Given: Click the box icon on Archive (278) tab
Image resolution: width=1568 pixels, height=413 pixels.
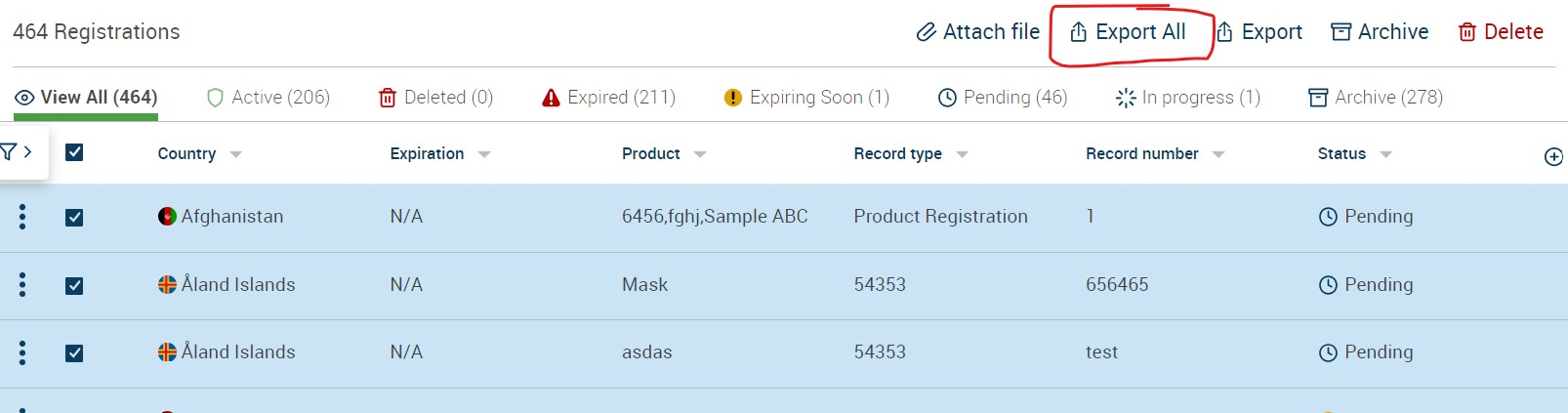Looking at the screenshot, I should (x=1318, y=98).
